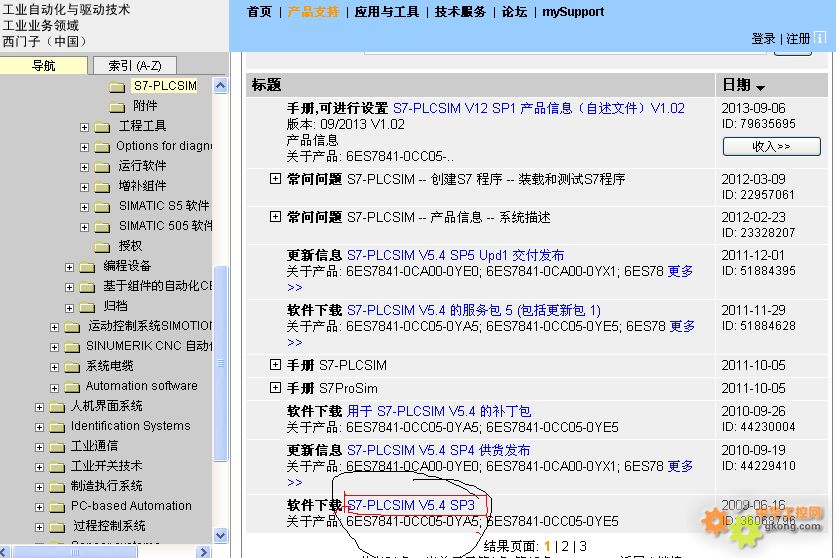Expand the SINUMERIK CNC tree node

[x=54, y=347]
